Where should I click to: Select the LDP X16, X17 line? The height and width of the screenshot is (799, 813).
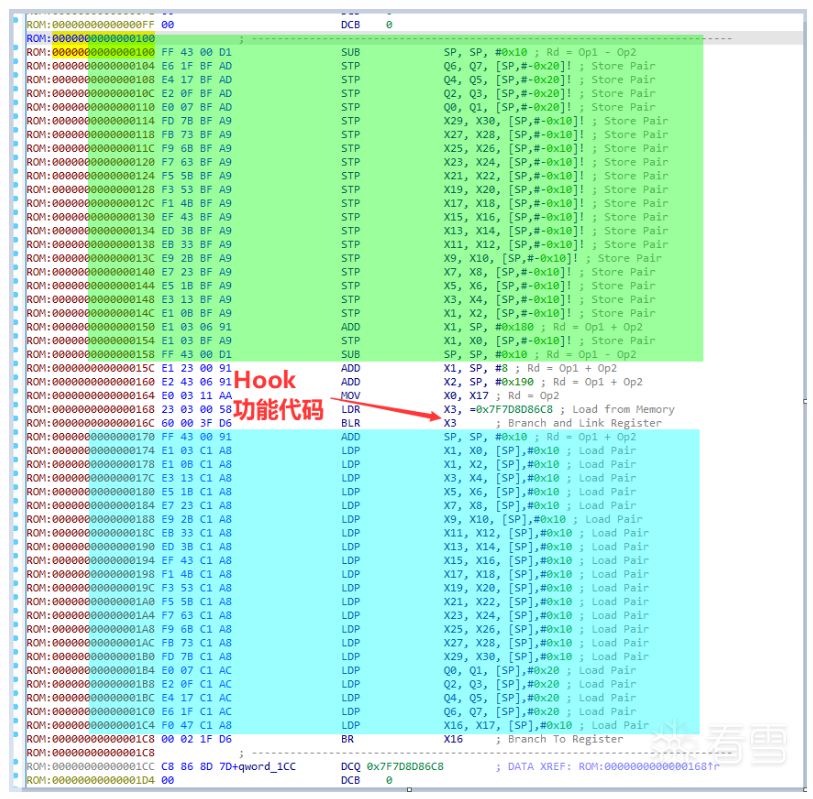coord(338,725)
